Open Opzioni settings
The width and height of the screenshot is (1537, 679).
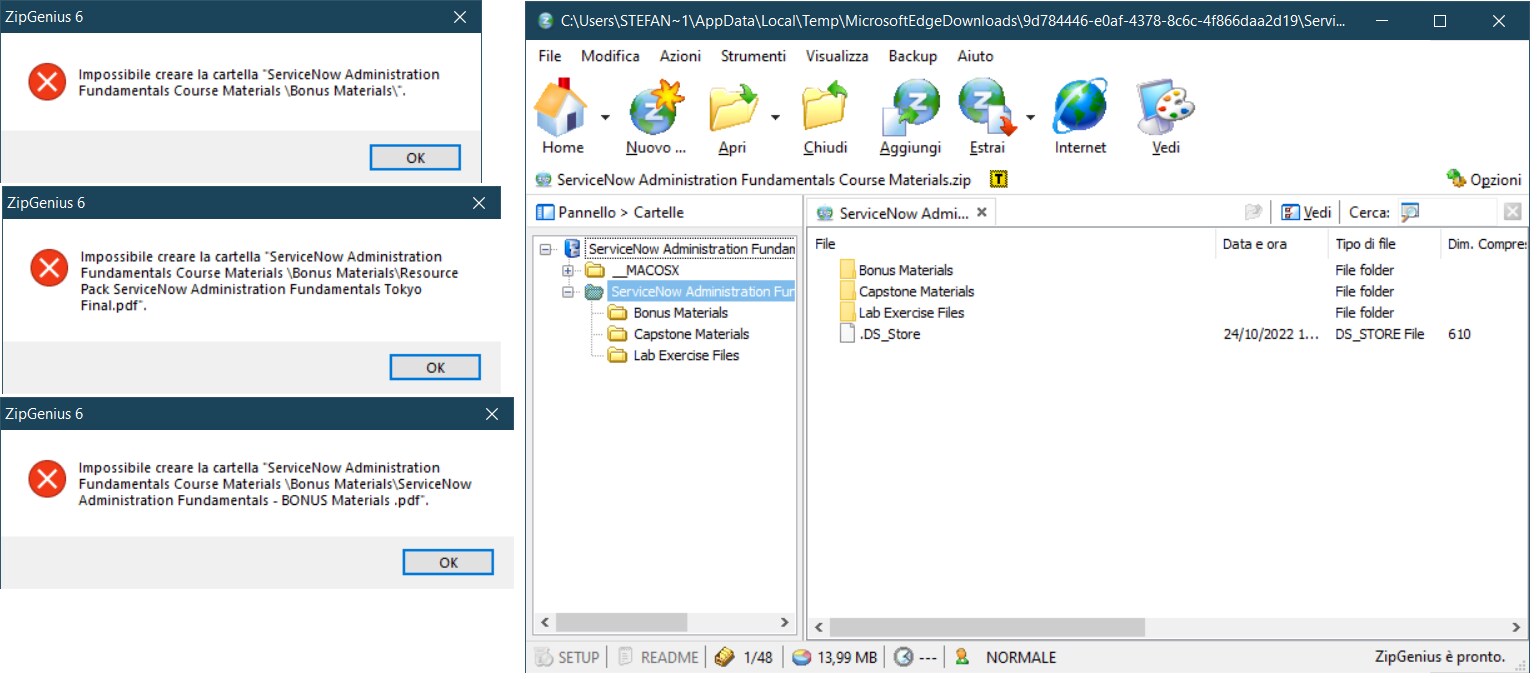point(1484,180)
